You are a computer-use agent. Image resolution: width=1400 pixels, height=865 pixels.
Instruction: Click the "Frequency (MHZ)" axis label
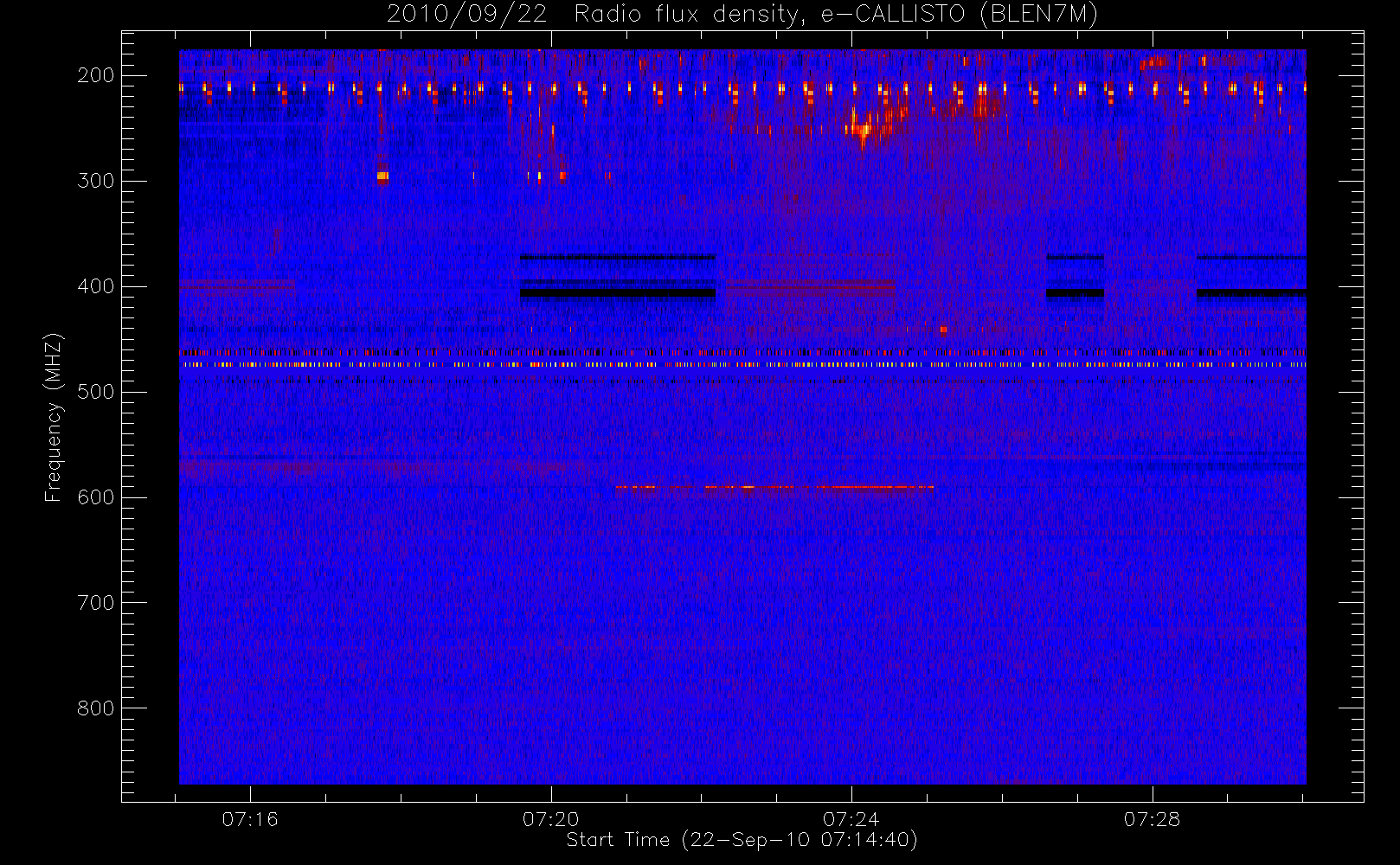[54, 418]
